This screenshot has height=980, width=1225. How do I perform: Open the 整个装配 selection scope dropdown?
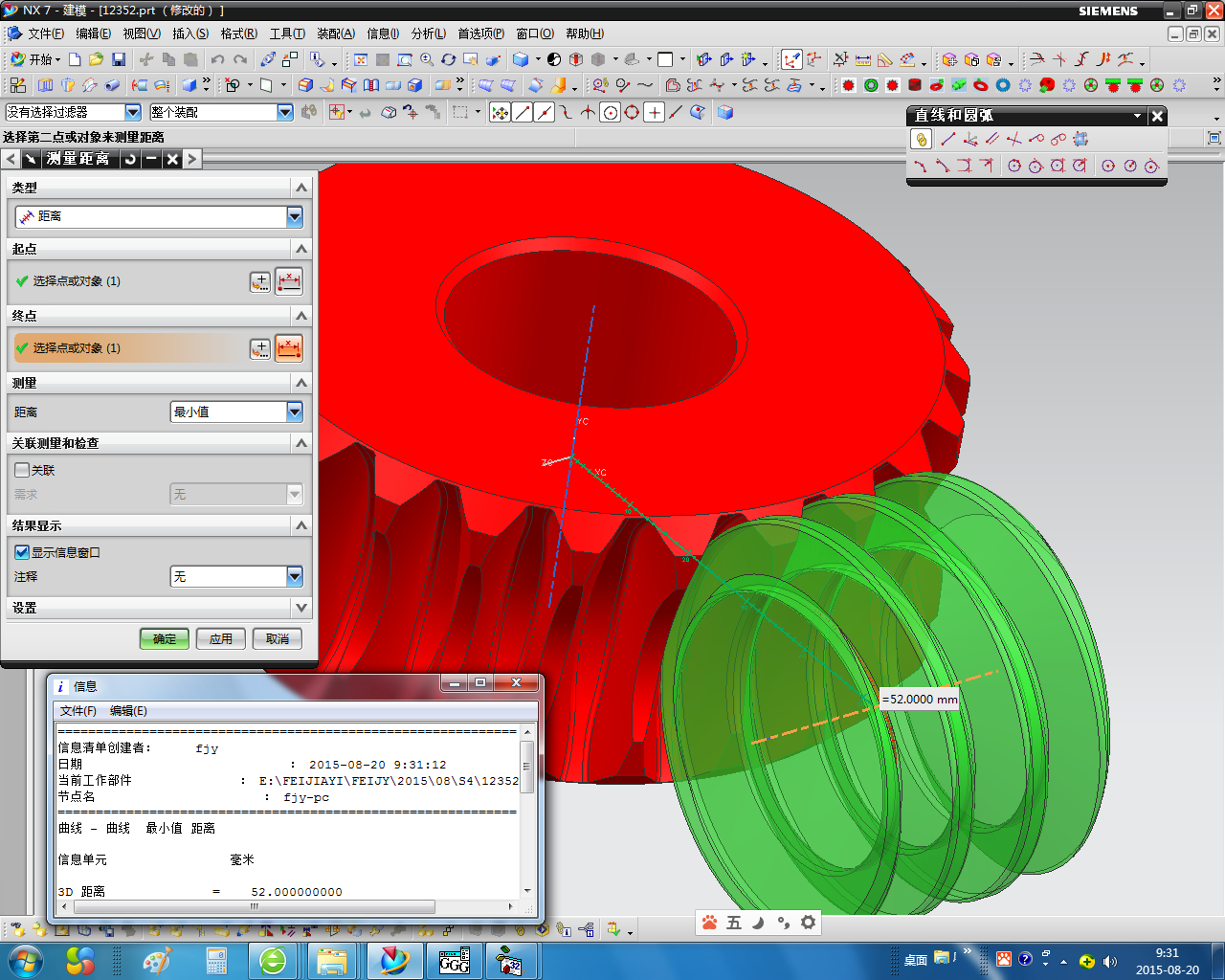point(221,112)
